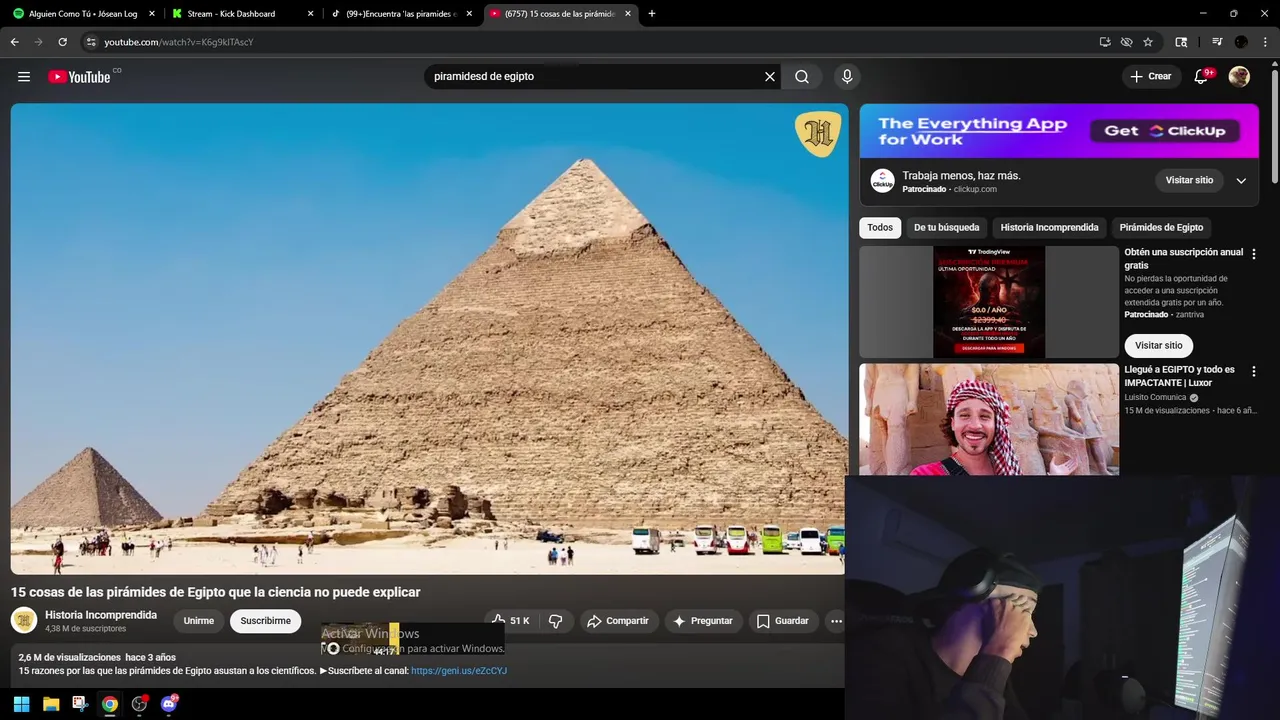Select the Historia Incomprendida chip
Screen dimensions: 1280x720
1049,228
